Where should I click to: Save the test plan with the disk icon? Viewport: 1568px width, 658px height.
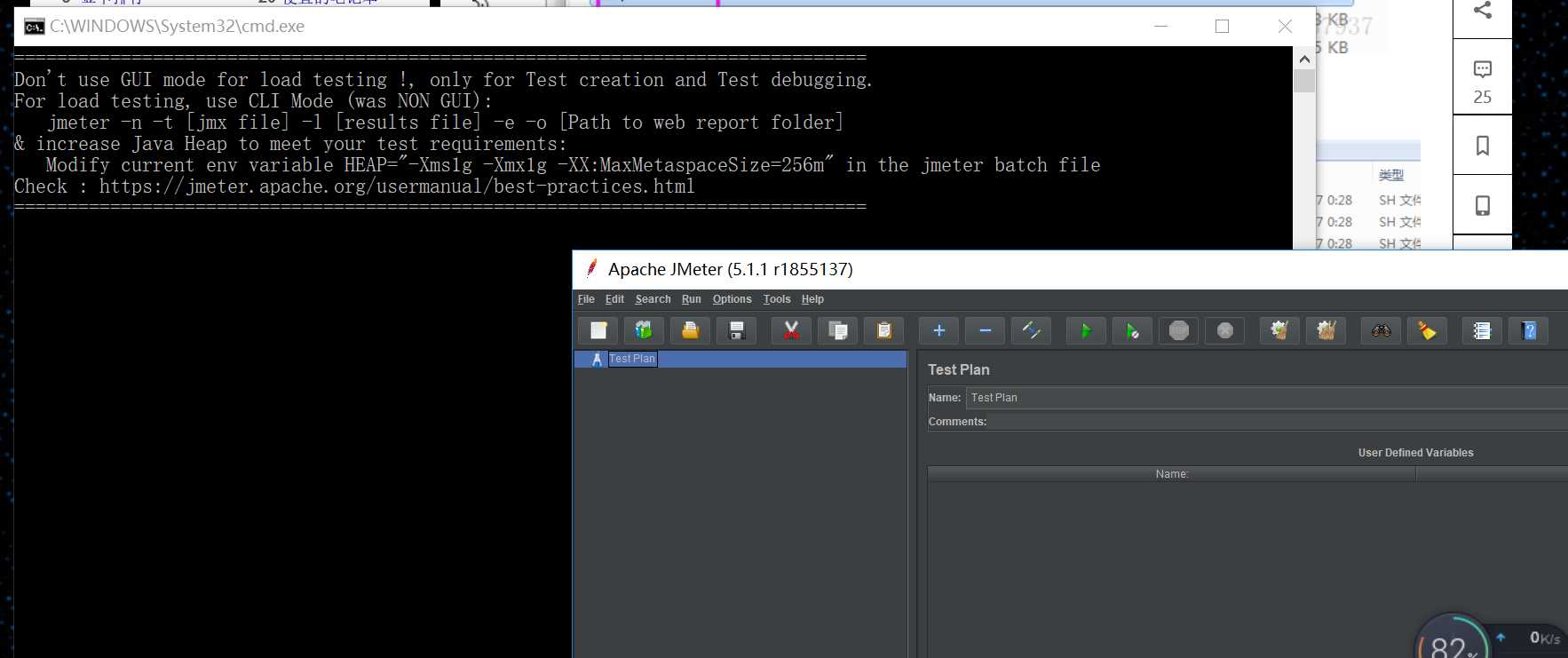tap(736, 330)
